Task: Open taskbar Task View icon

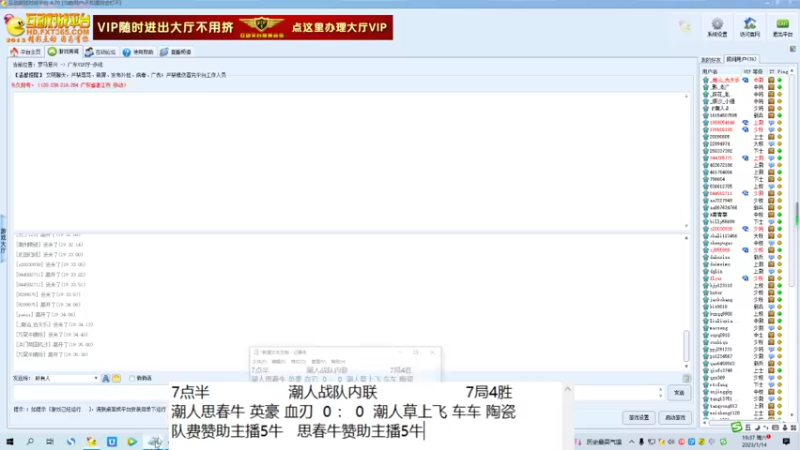Action: [50, 441]
